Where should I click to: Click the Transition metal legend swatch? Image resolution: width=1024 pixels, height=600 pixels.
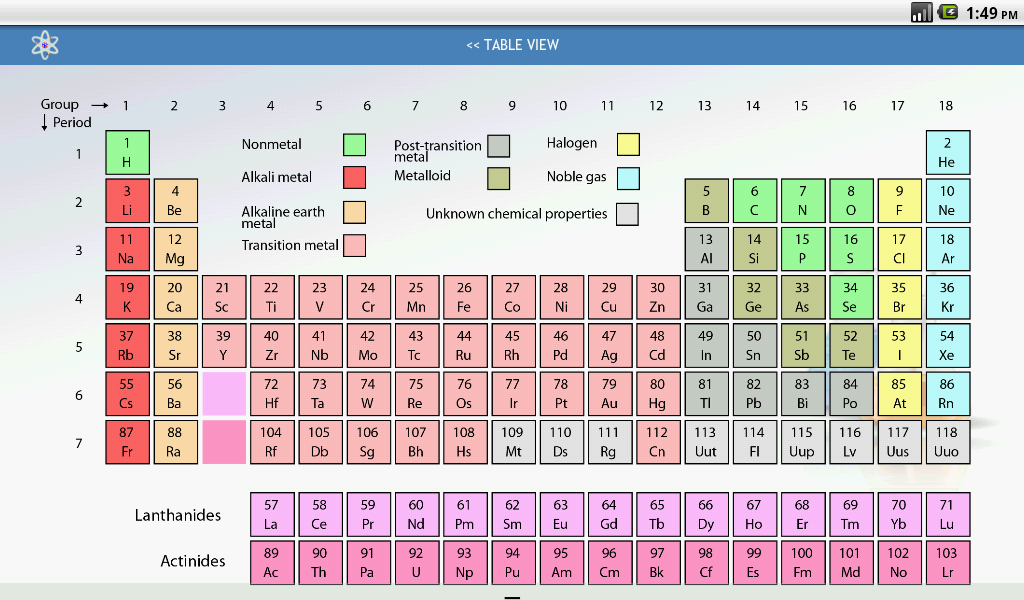click(x=354, y=245)
